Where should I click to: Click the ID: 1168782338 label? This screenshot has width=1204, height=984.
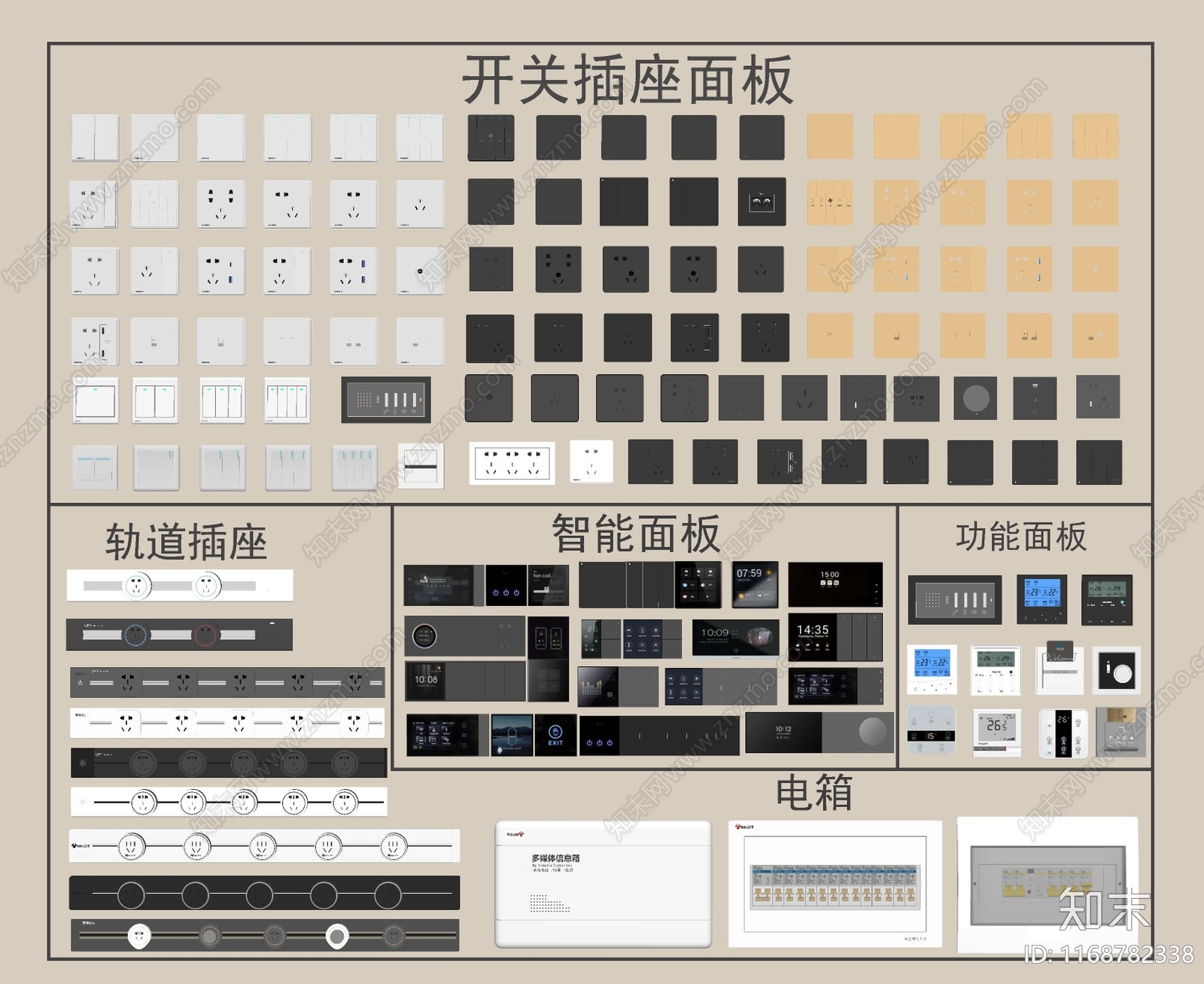[1109, 955]
